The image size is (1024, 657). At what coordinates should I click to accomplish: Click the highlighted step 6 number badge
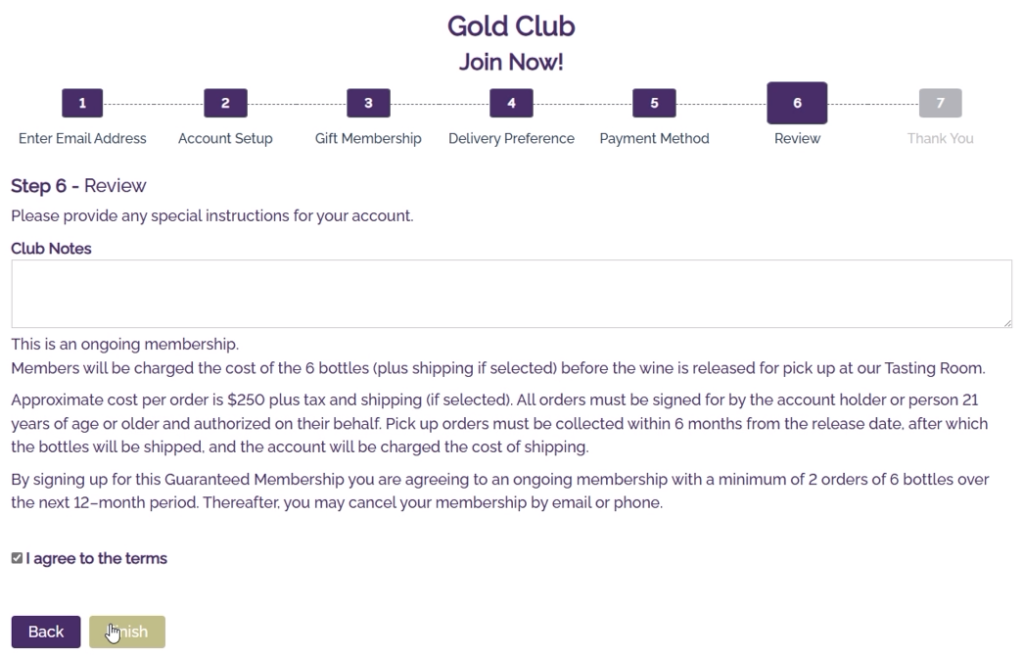pyautogui.click(x=797, y=103)
